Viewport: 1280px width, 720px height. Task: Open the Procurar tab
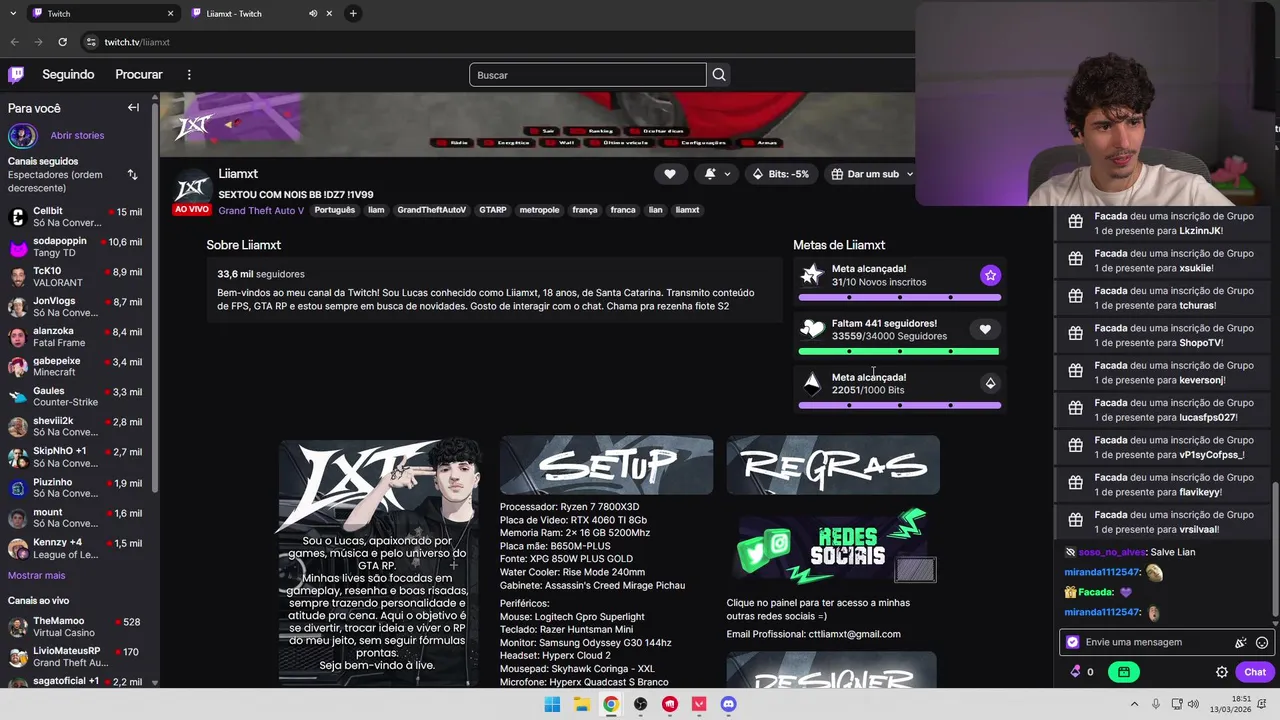(x=139, y=75)
